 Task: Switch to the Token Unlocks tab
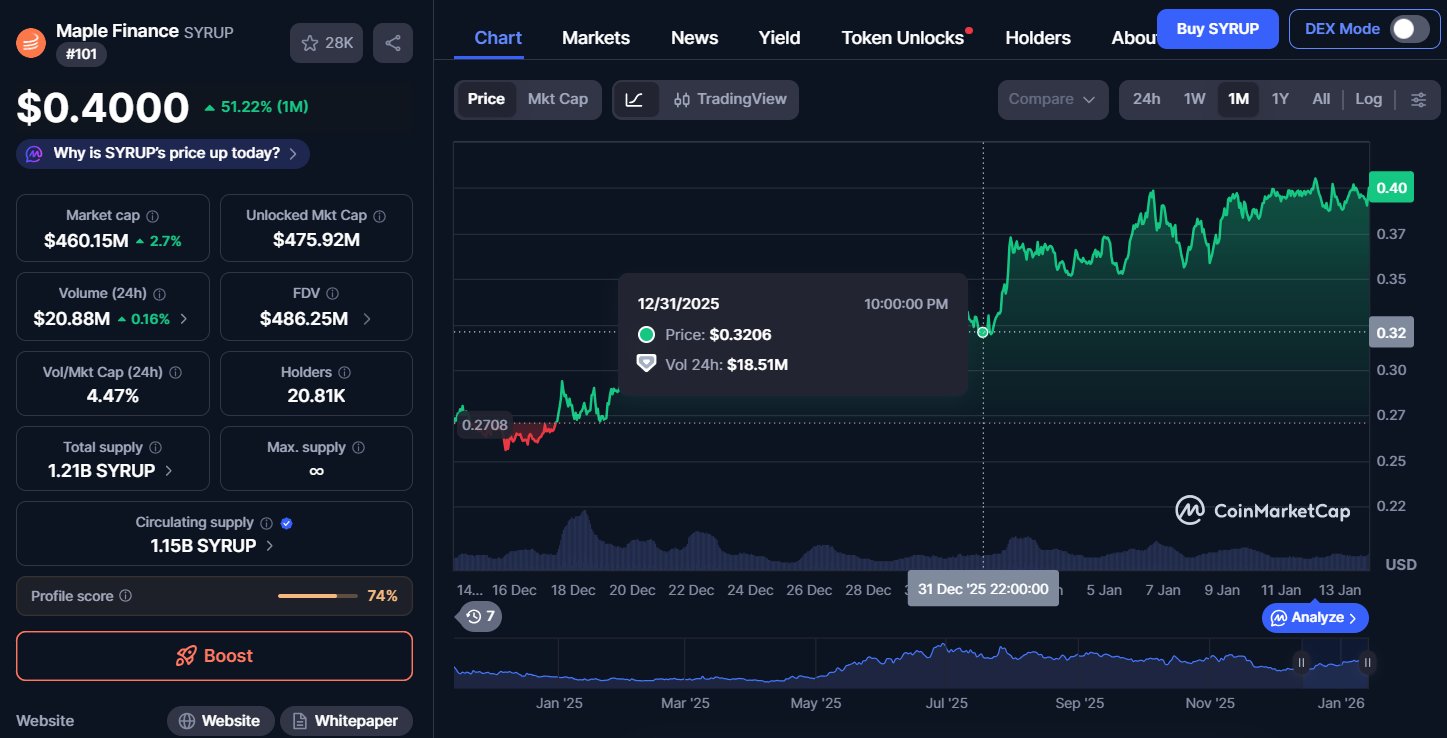click(902, 38)
